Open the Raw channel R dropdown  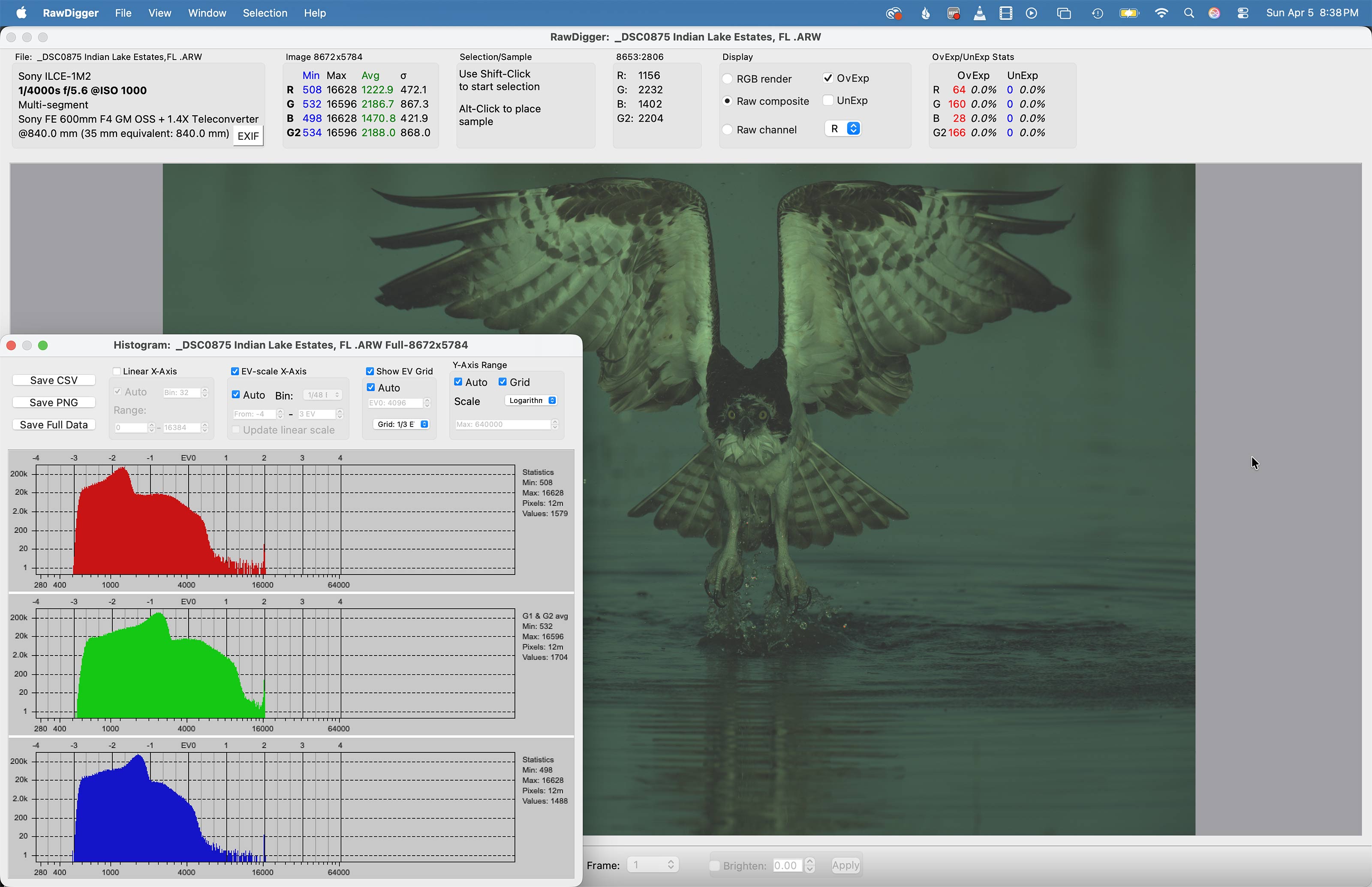click(x=843, y=129)
